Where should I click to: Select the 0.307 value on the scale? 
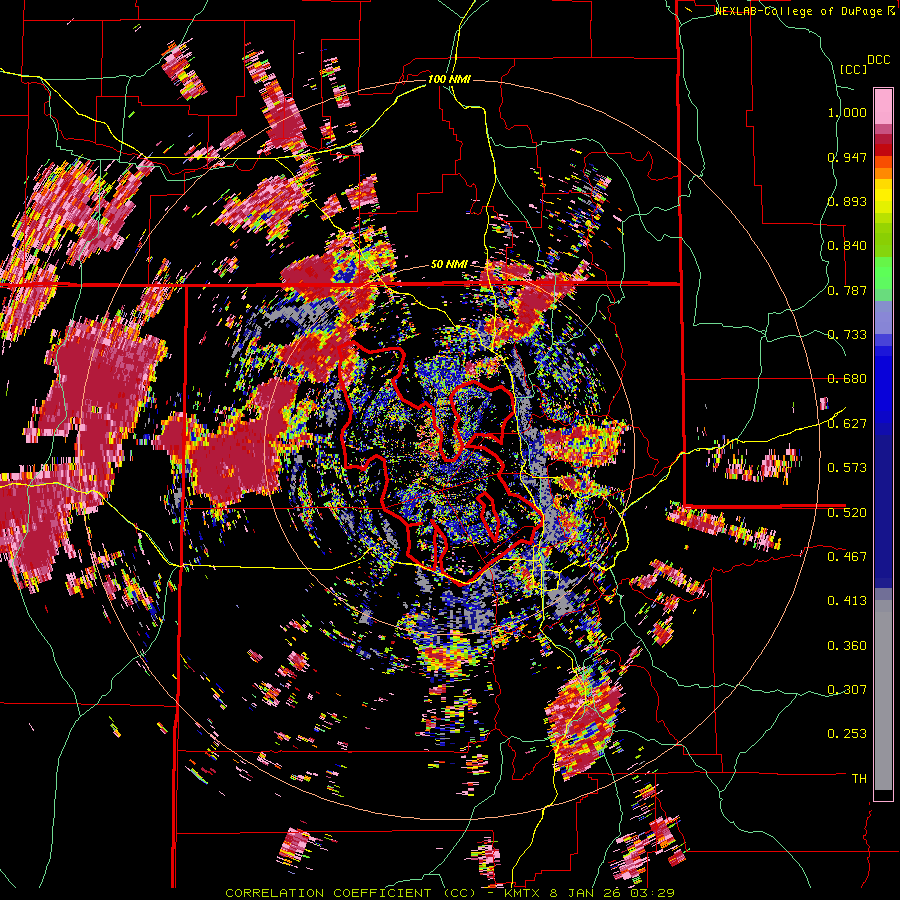(x=847, y=690)
